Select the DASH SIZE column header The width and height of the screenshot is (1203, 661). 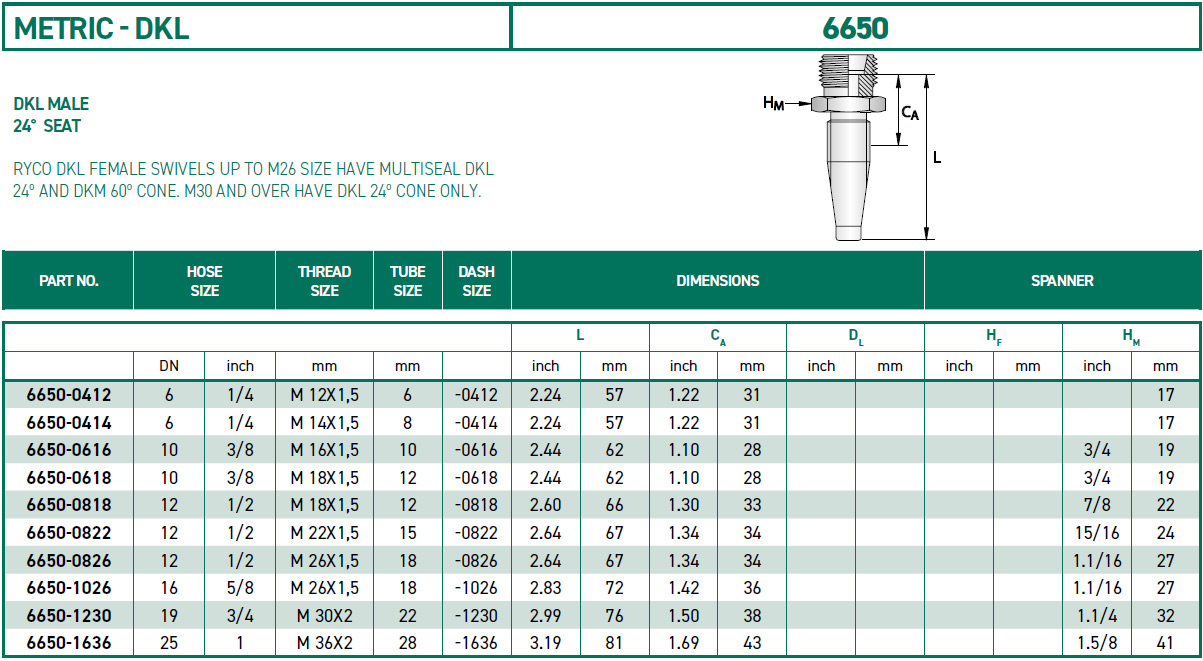point(476,281)
